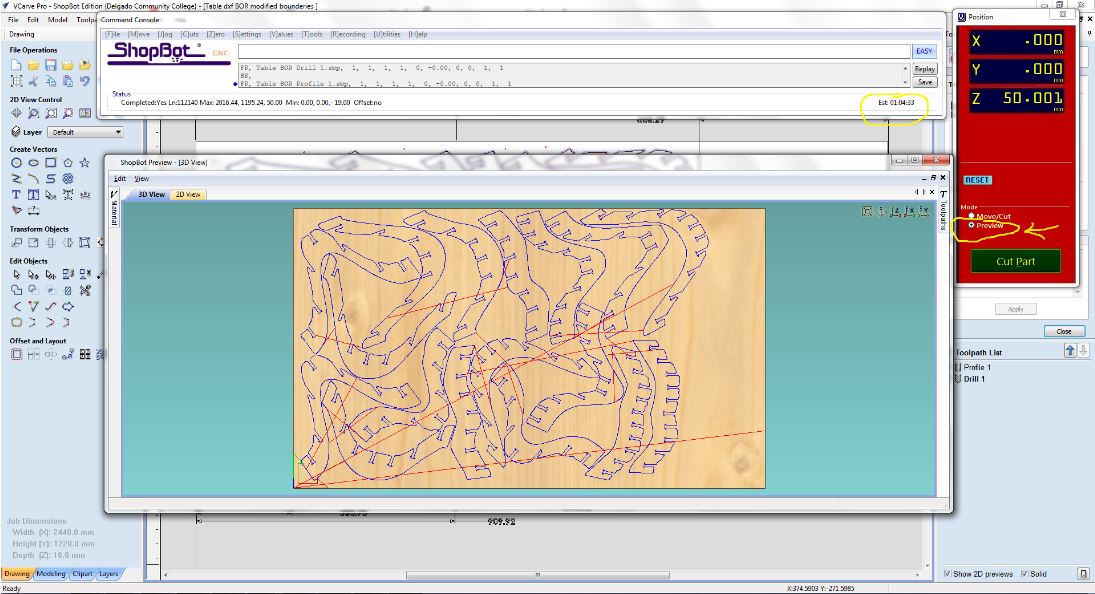Toggle Show 2D previews checkbox
Image resolution: width=1095 pixels, height=594 pixels.
pos(948,574)
